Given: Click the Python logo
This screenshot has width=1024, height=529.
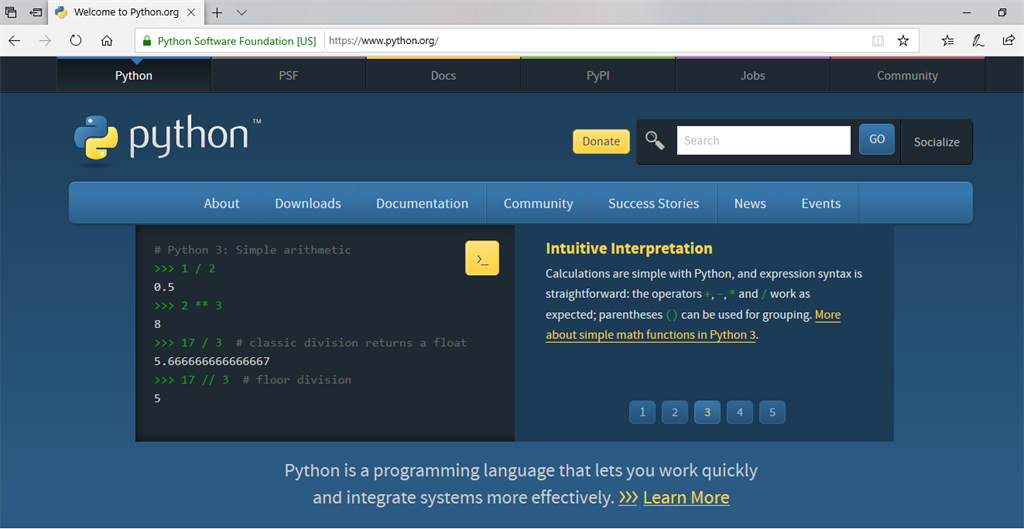Looking at the screenshot, I should [168, 139].
